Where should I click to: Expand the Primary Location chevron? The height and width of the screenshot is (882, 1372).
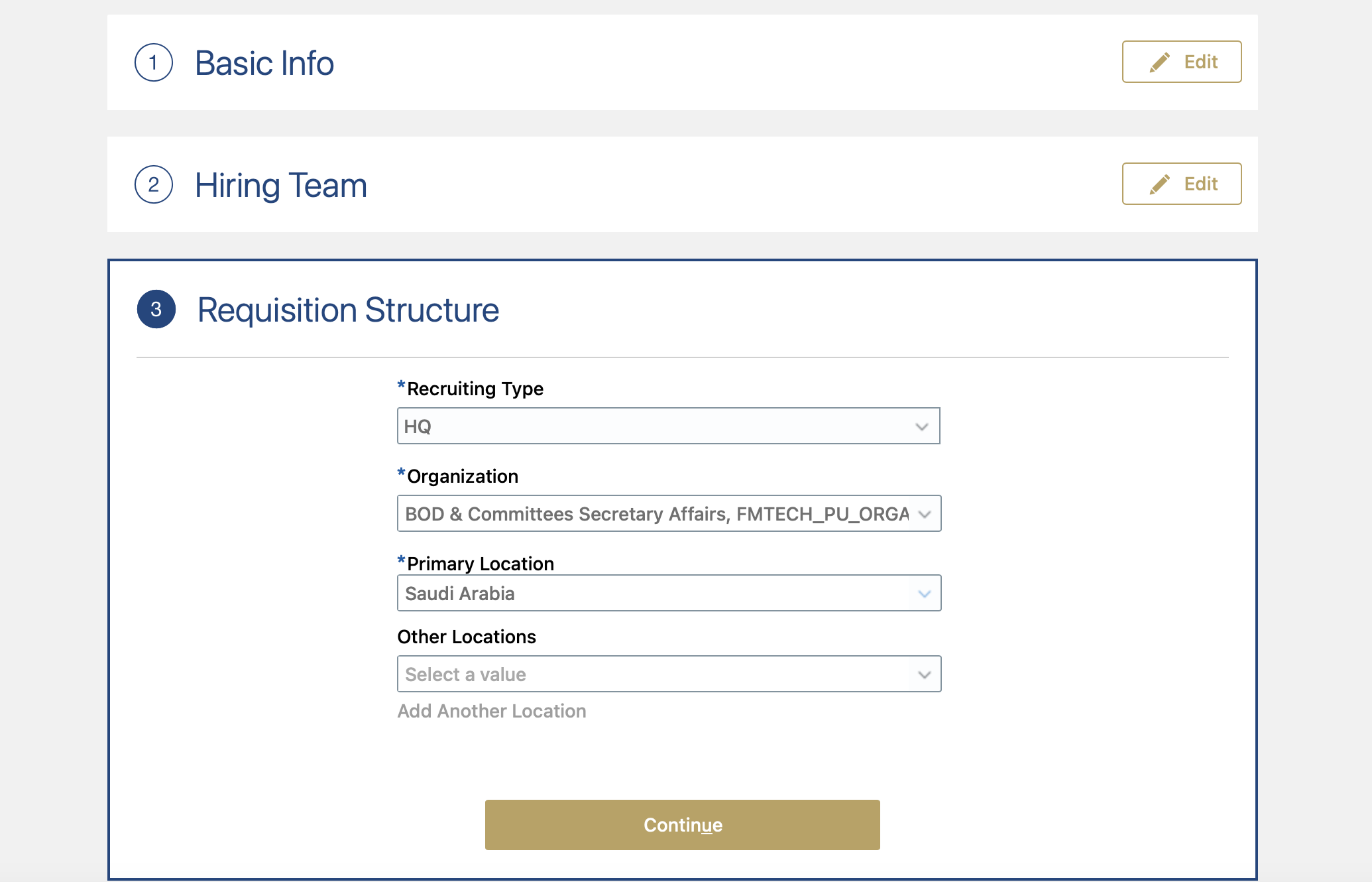(x=925, y=594)
